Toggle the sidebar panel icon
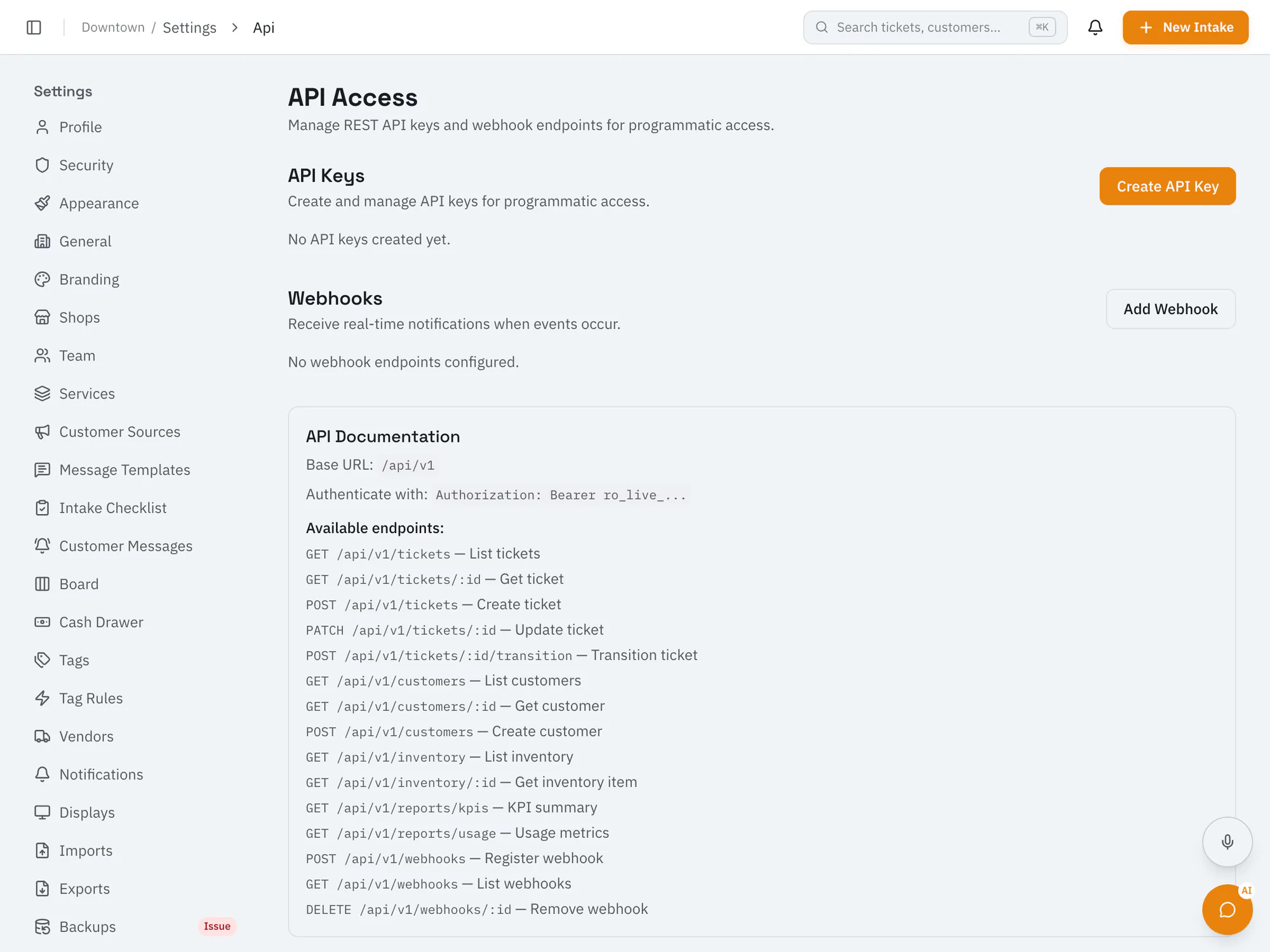The image size is (1270, 952). click(x=34, y=27)
